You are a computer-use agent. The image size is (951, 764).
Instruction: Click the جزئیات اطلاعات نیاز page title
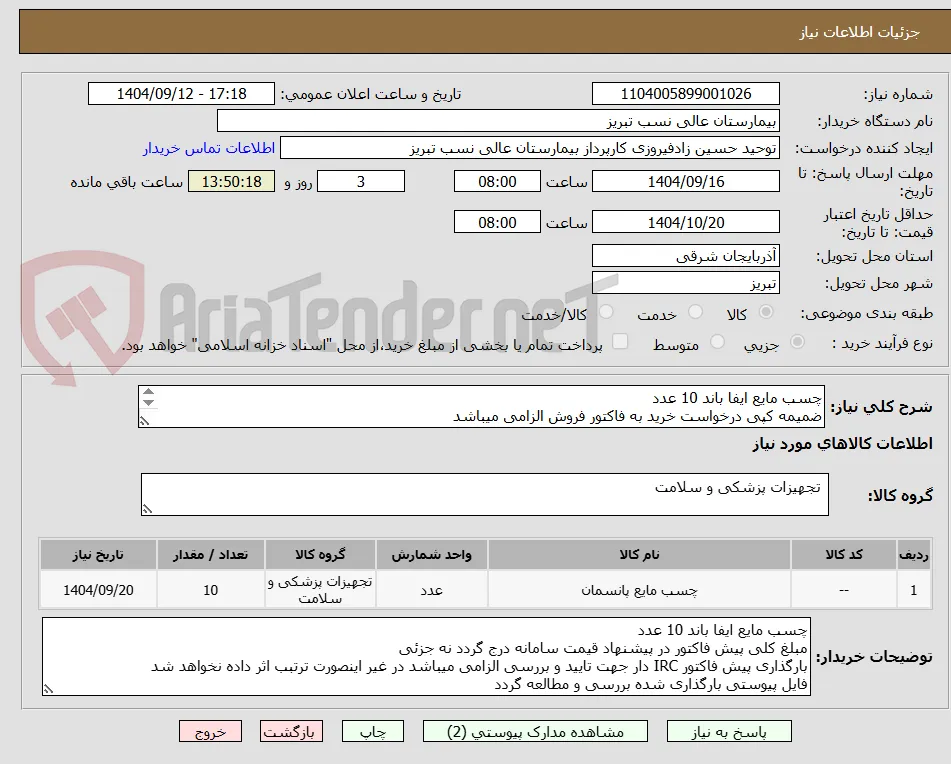click(859, 32)
